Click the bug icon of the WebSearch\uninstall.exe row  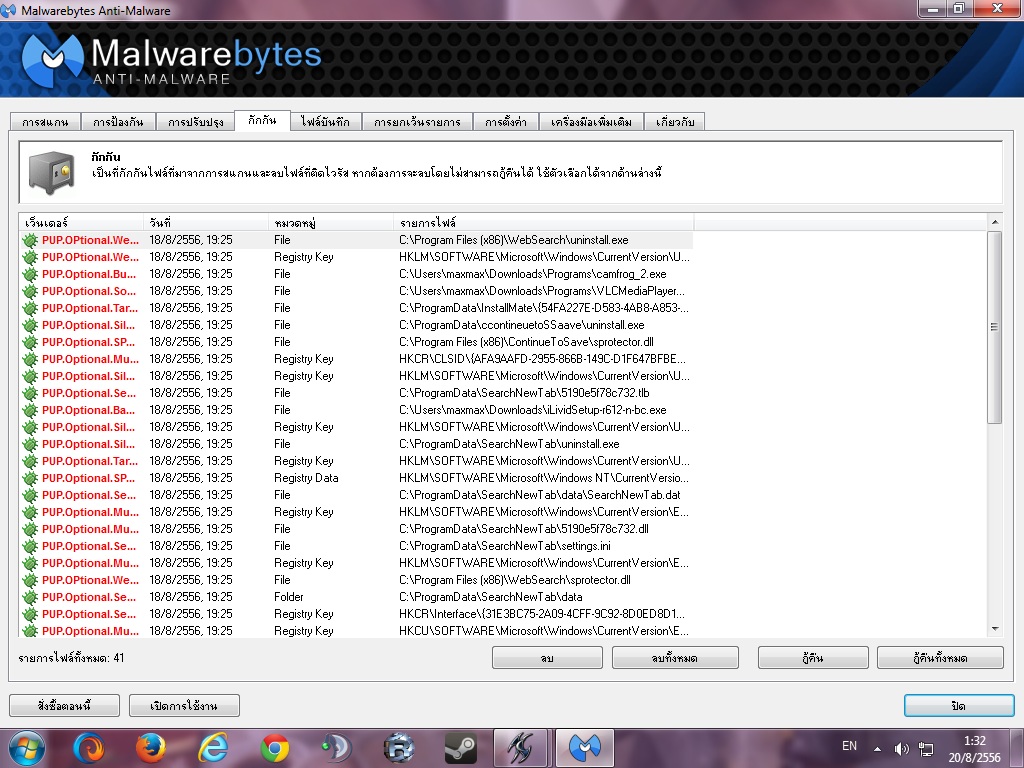(x=29, y=240)
